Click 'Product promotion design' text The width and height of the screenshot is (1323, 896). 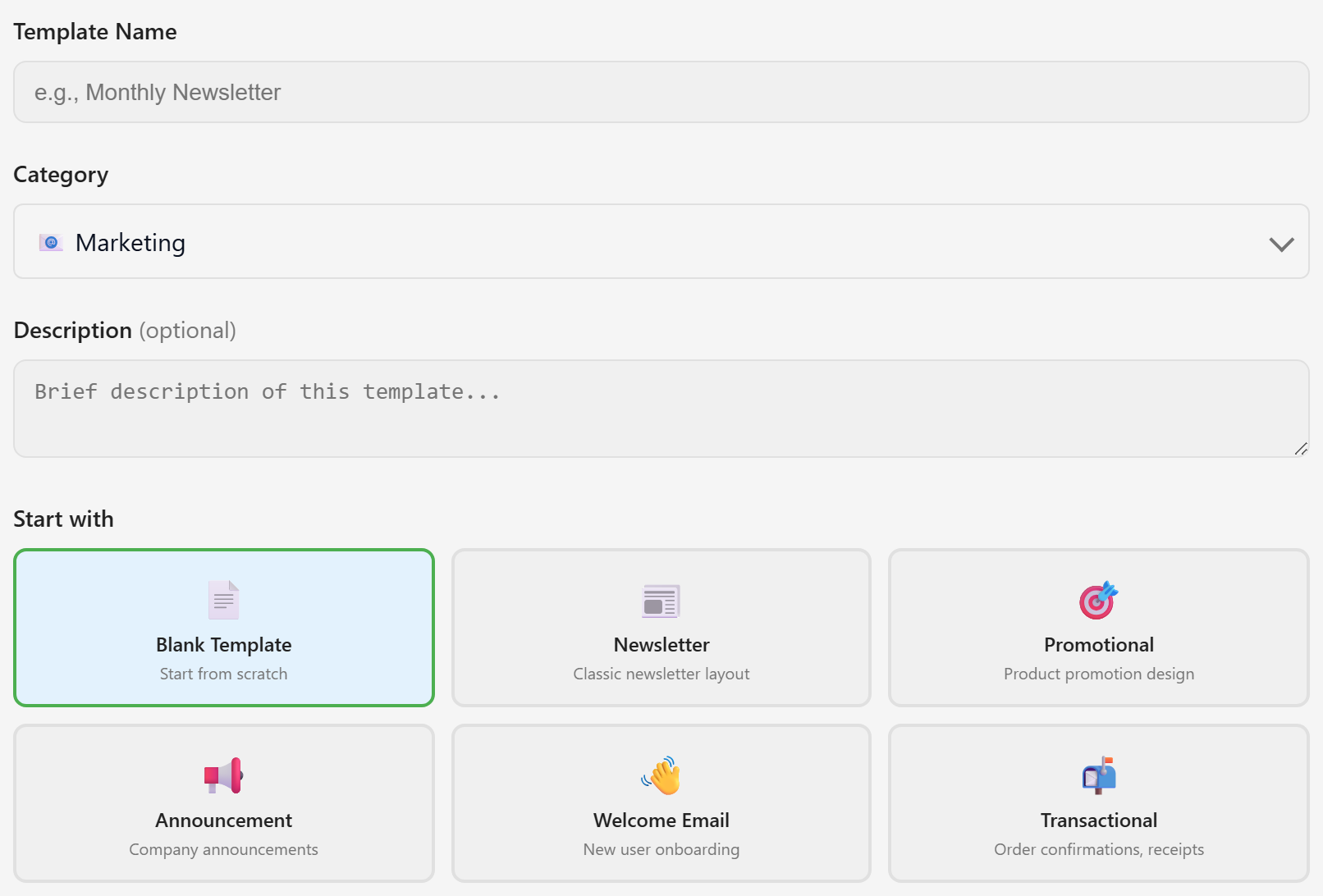tap(1099, 674)
